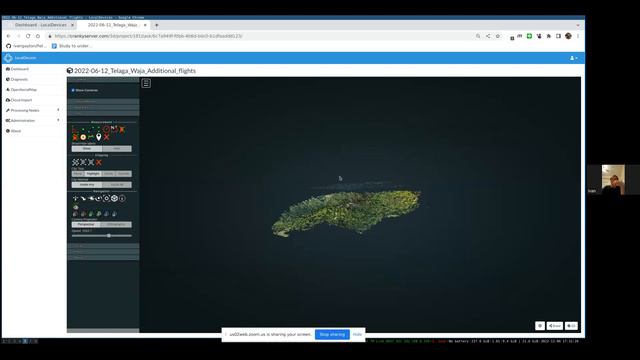The width and height of the screenshot is (640, 360).
Task: Click Stop sharing button
Action: (332, 334)
